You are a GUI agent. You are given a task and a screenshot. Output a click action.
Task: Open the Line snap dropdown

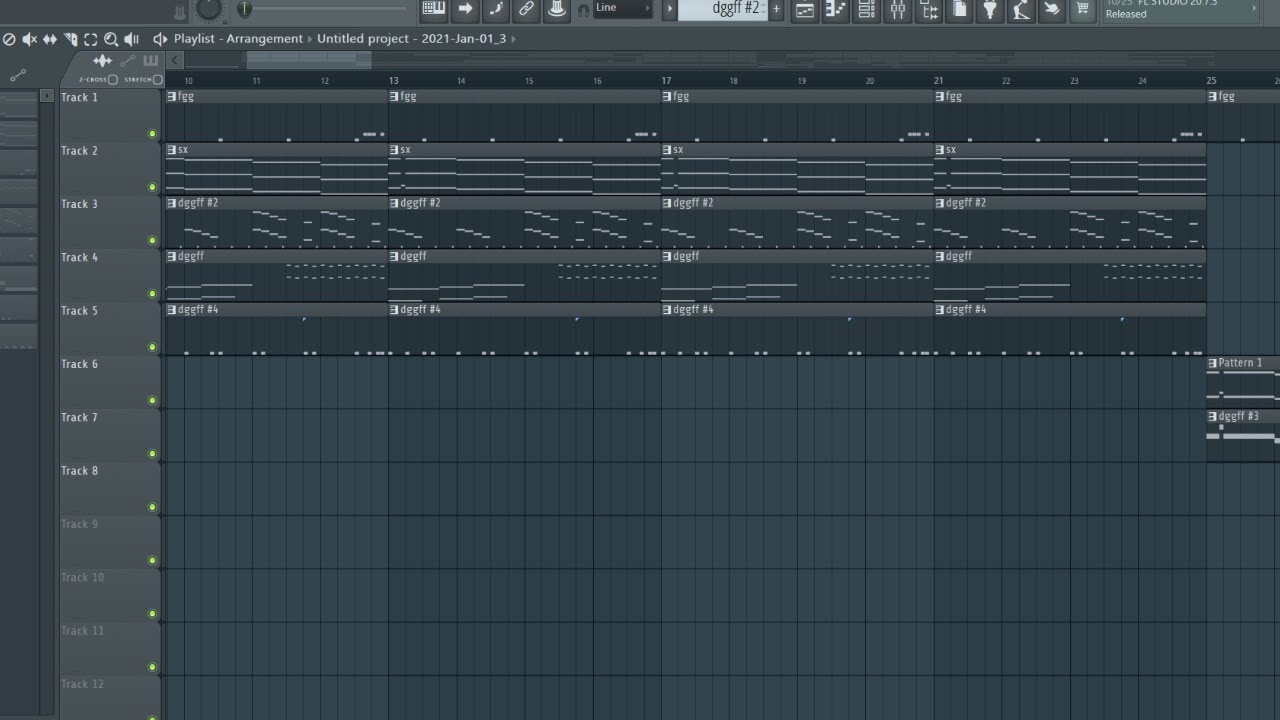click(623, 8)
